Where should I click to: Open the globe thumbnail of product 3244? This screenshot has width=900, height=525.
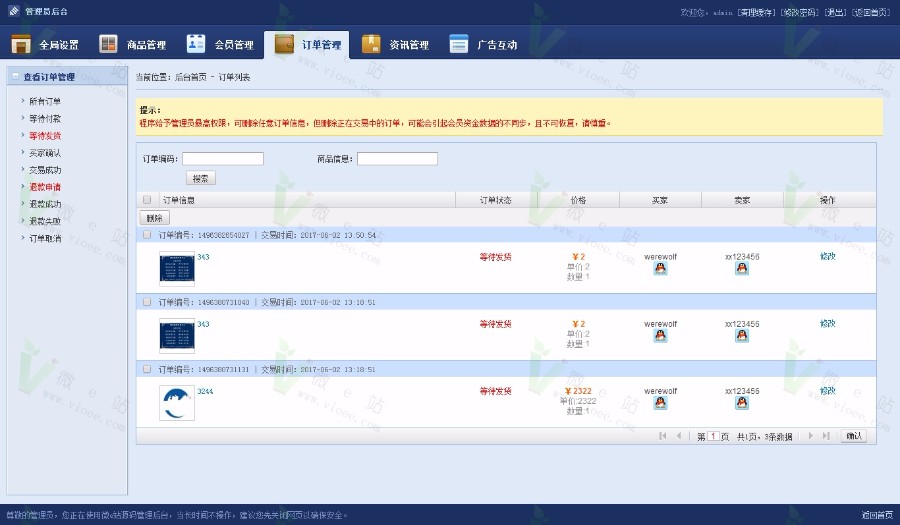(177, 403)
